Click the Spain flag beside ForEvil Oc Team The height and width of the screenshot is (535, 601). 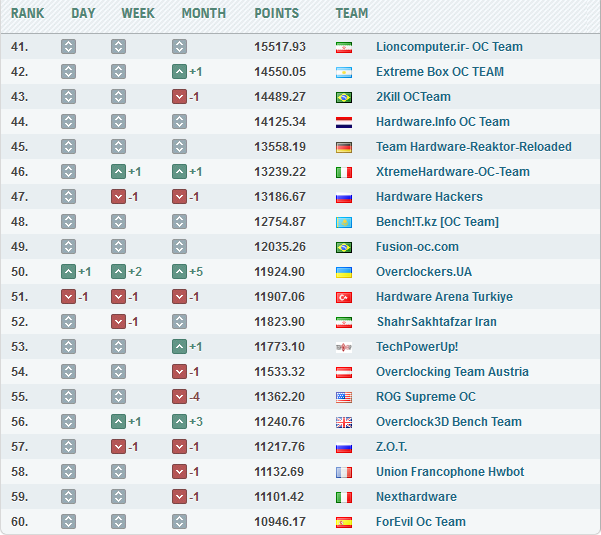pos(344,522)
